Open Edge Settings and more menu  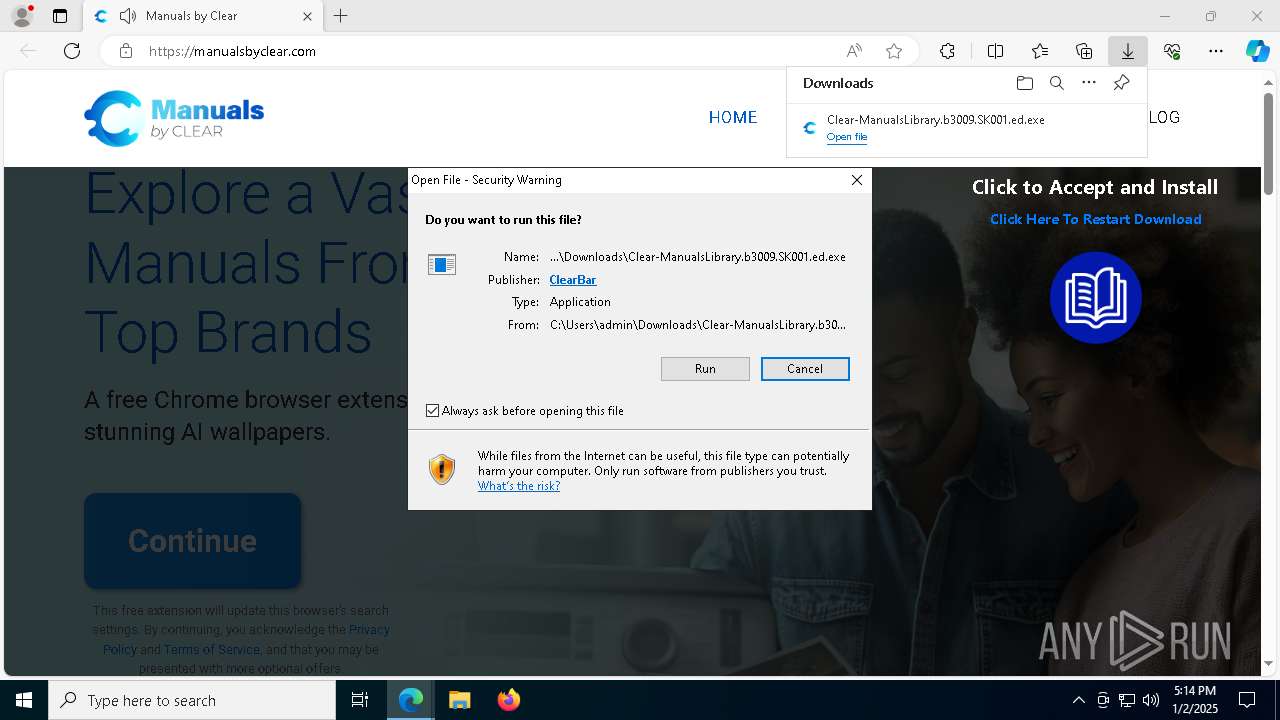(x=1216, y=51)
